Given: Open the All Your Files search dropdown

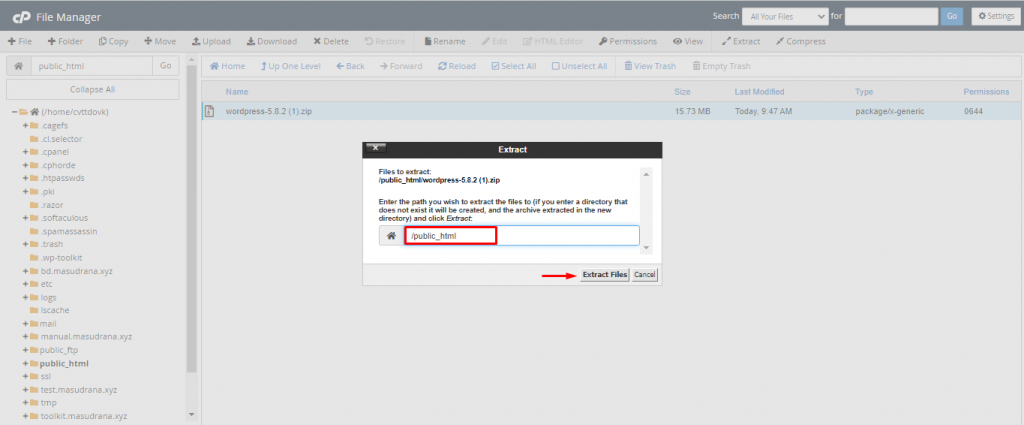Looking at the screenshot, I should coord(785,16).
